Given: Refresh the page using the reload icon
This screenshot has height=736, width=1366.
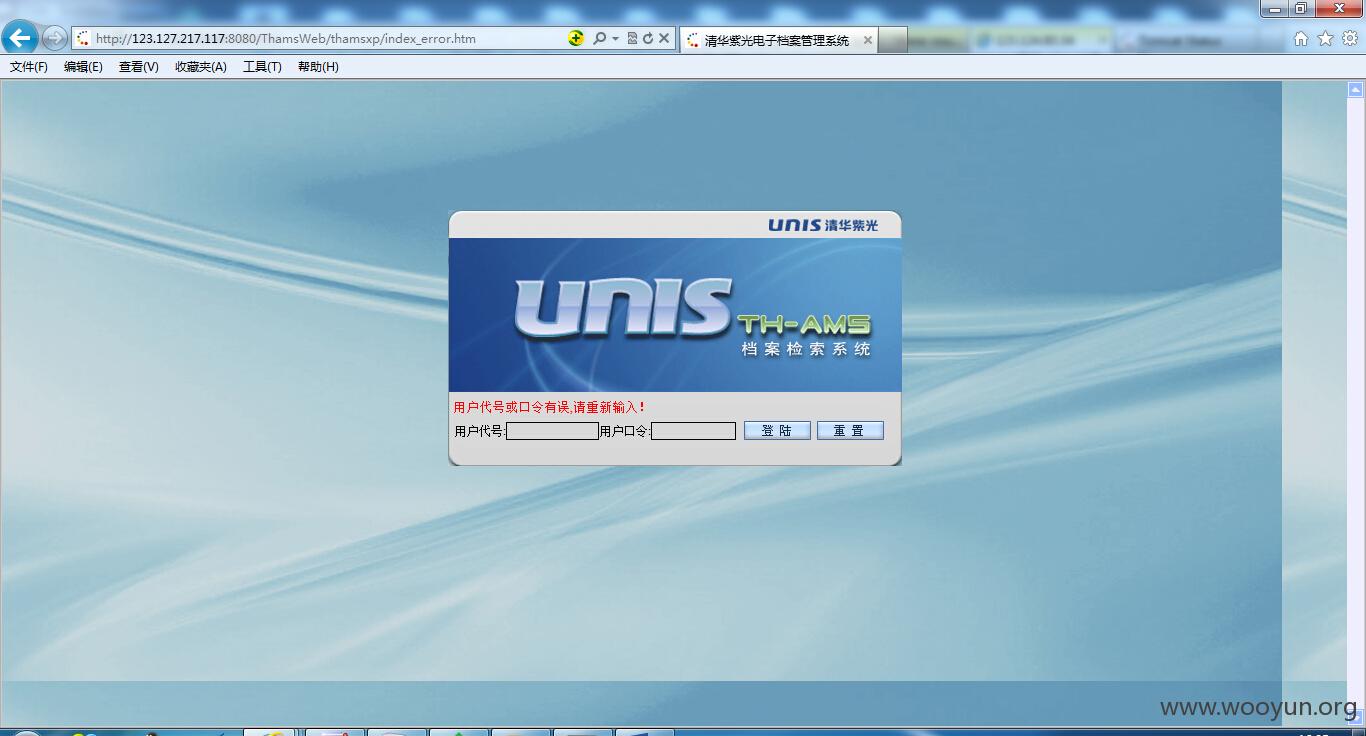Looking at the screenshot, I should [647, 38].
